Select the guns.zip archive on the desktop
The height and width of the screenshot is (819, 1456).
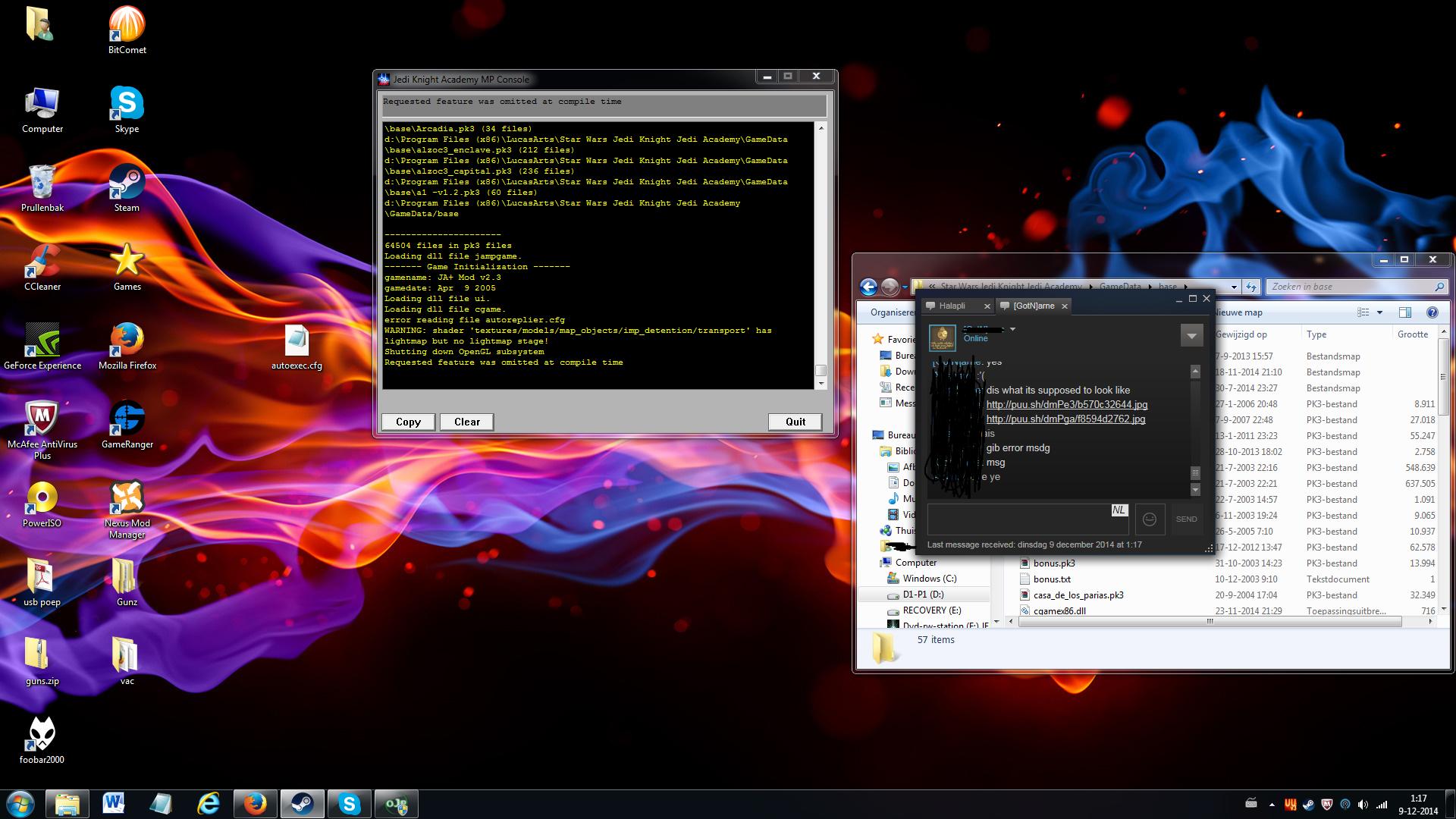(42, 661)
